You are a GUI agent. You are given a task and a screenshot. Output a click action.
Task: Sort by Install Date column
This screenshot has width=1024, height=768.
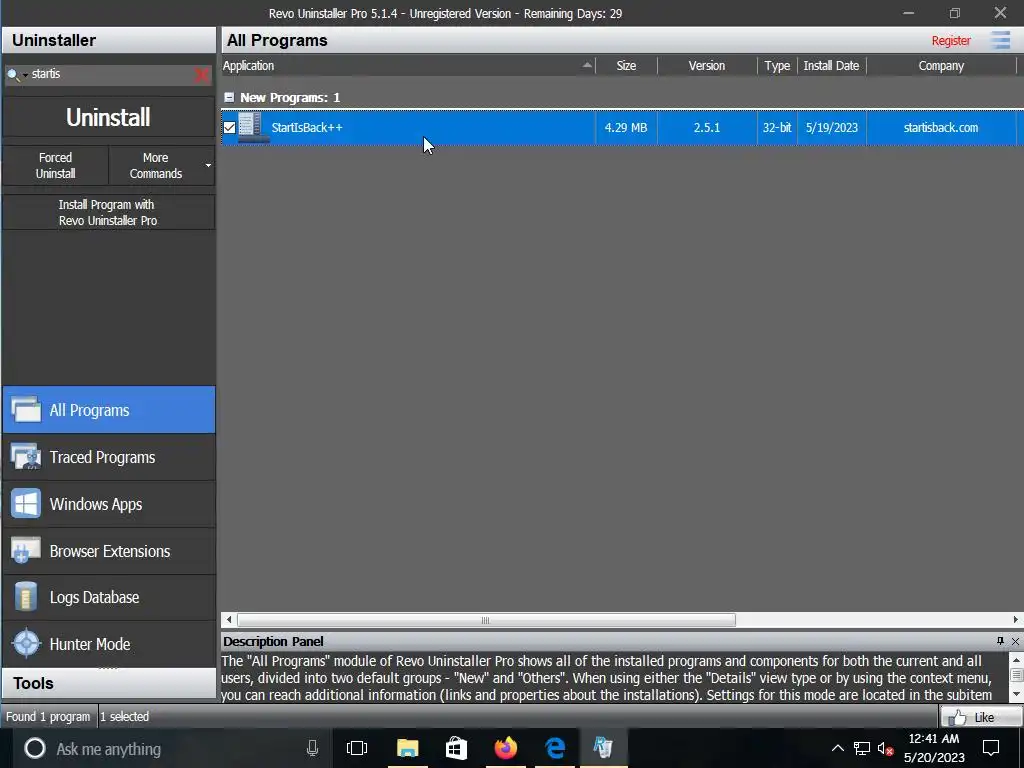[831, 66]
